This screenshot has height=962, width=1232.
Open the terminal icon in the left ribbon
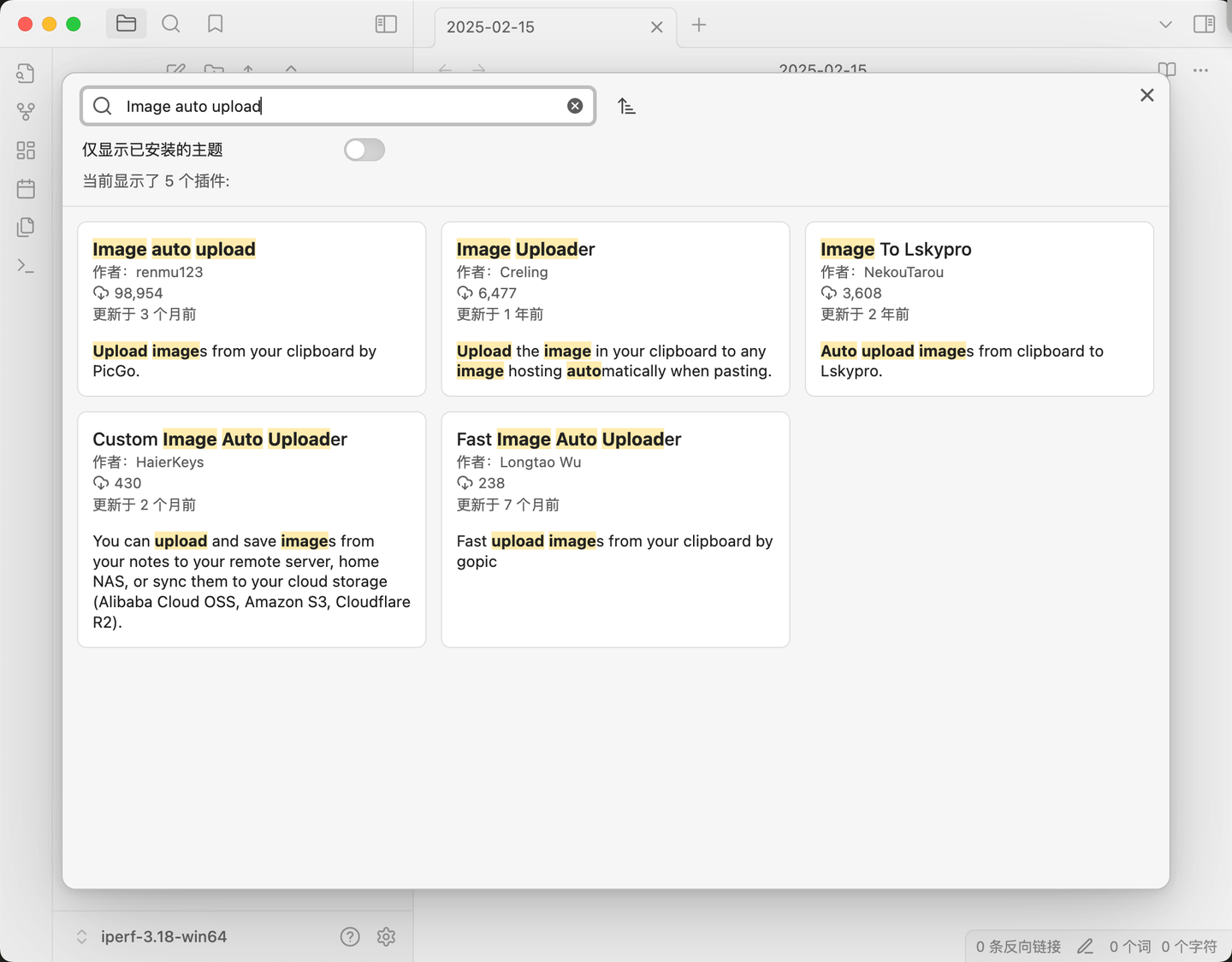click(x=25, y=266)
